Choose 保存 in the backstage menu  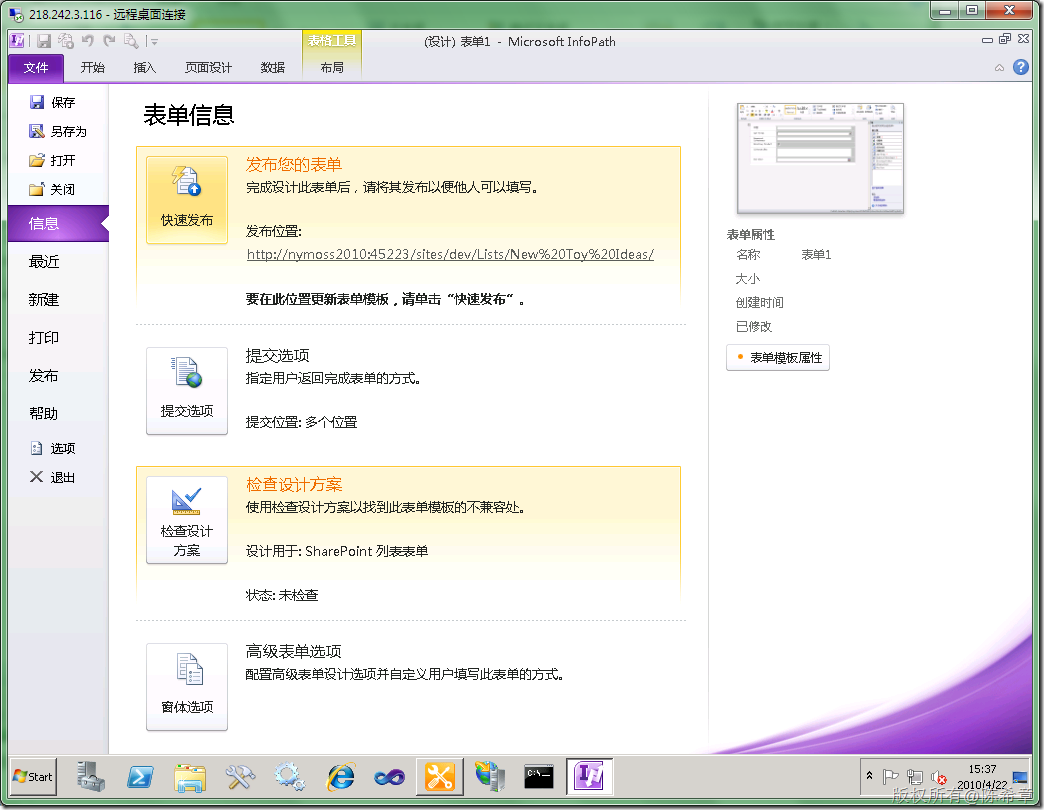(x=53, y=102)
